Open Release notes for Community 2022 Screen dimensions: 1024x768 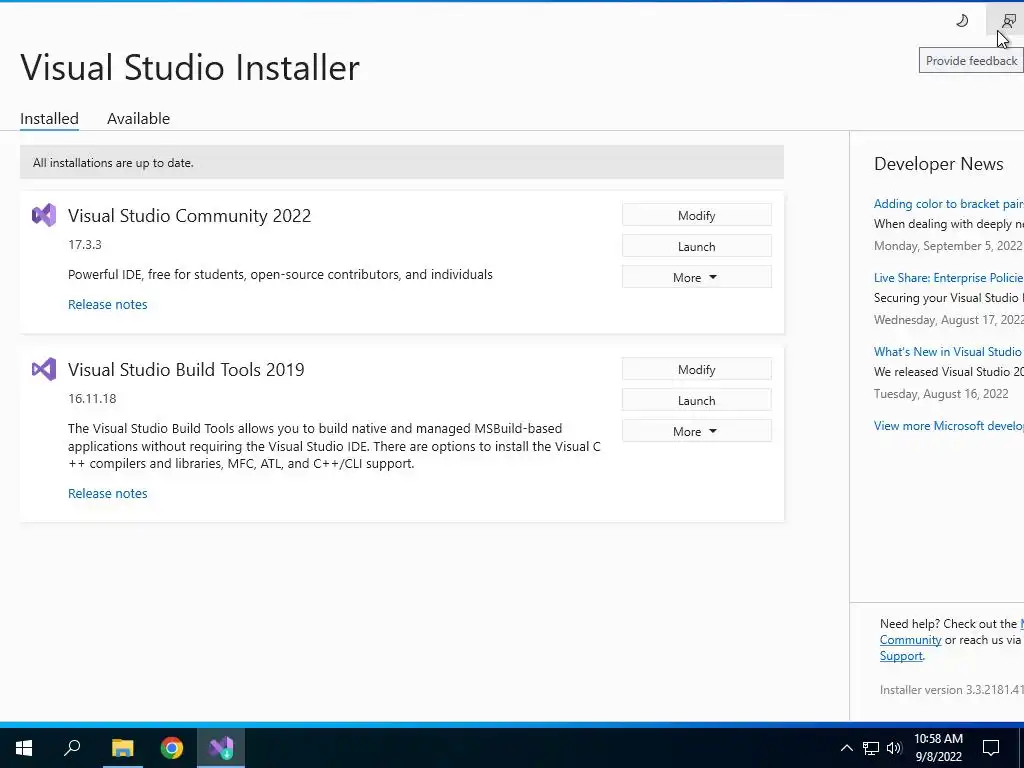pyautogui.click(x=108, y=304)
